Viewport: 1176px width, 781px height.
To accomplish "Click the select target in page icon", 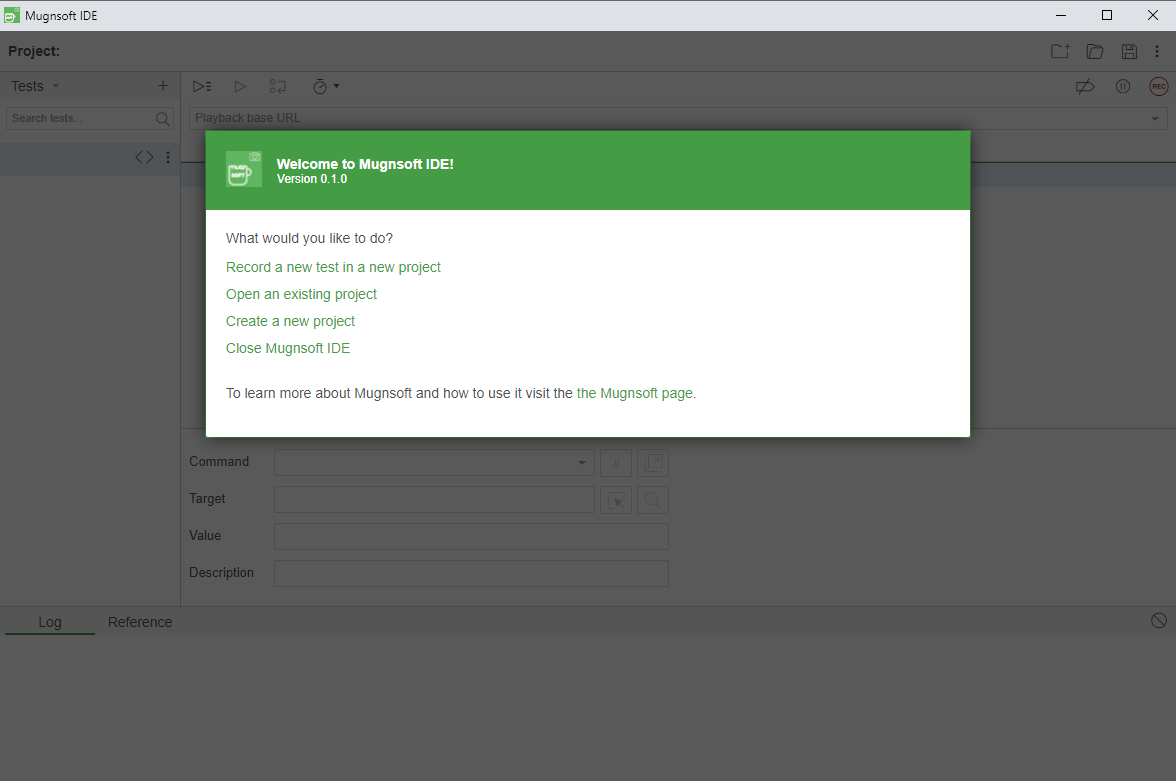I will pyautogui.click(x=616, y=500).
